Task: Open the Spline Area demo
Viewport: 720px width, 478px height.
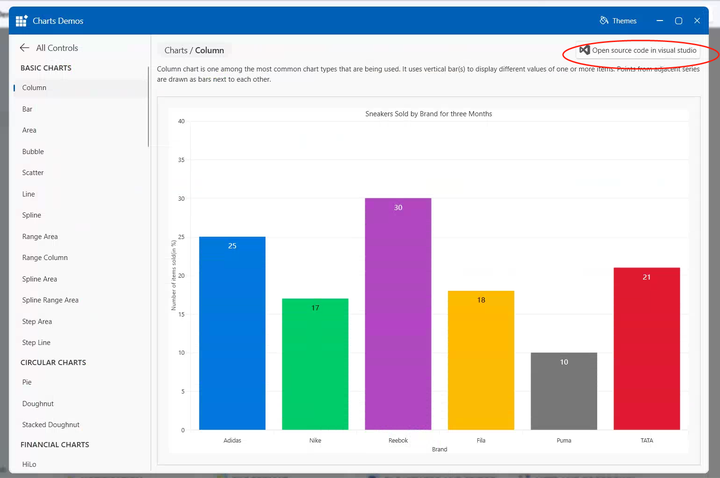Action: click(x=39, y=279)
